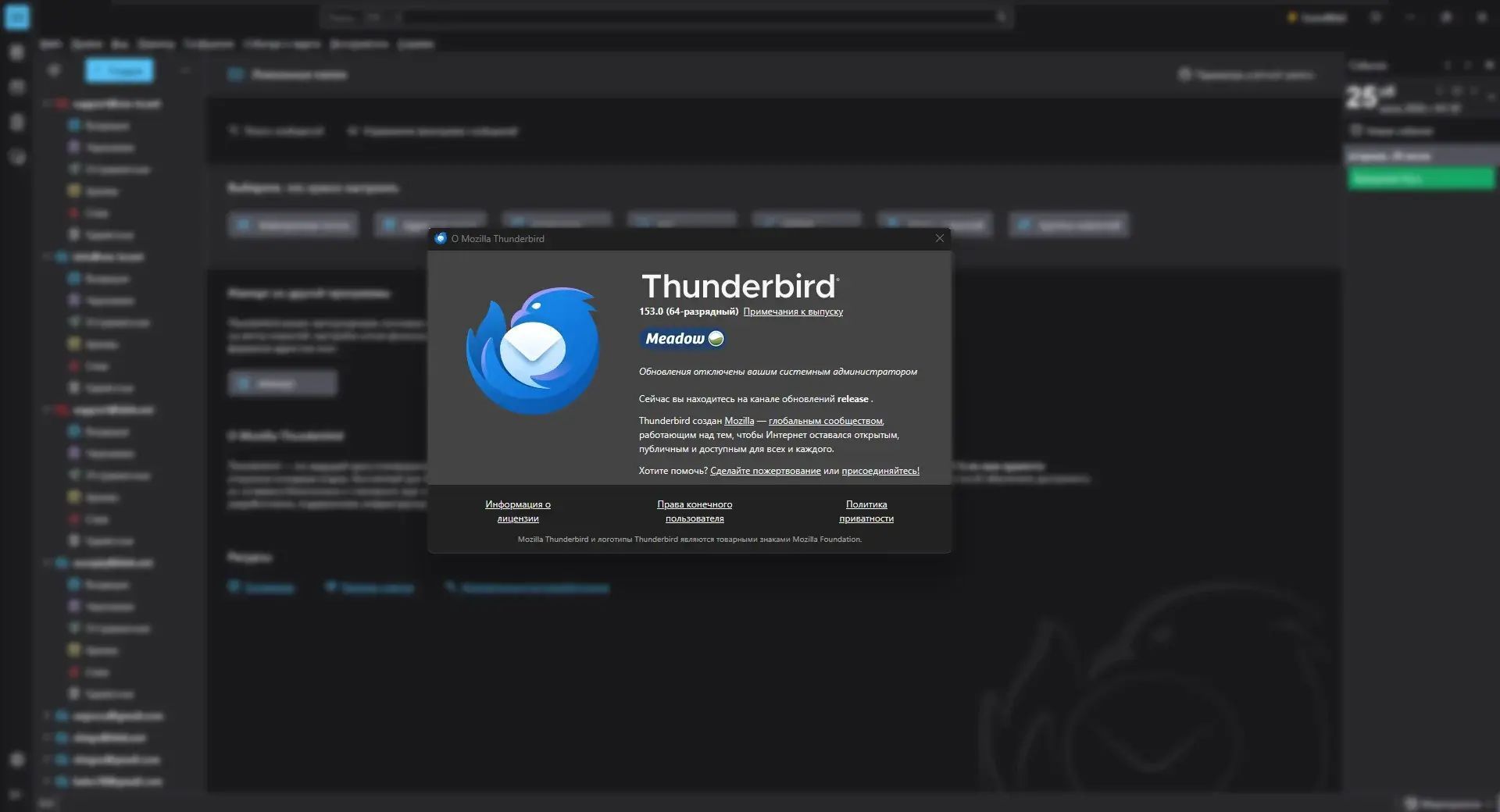Open the 'присоединяйтесь!' link
The width and height of the screenshot is (1500, 812).
coord(880,471)
